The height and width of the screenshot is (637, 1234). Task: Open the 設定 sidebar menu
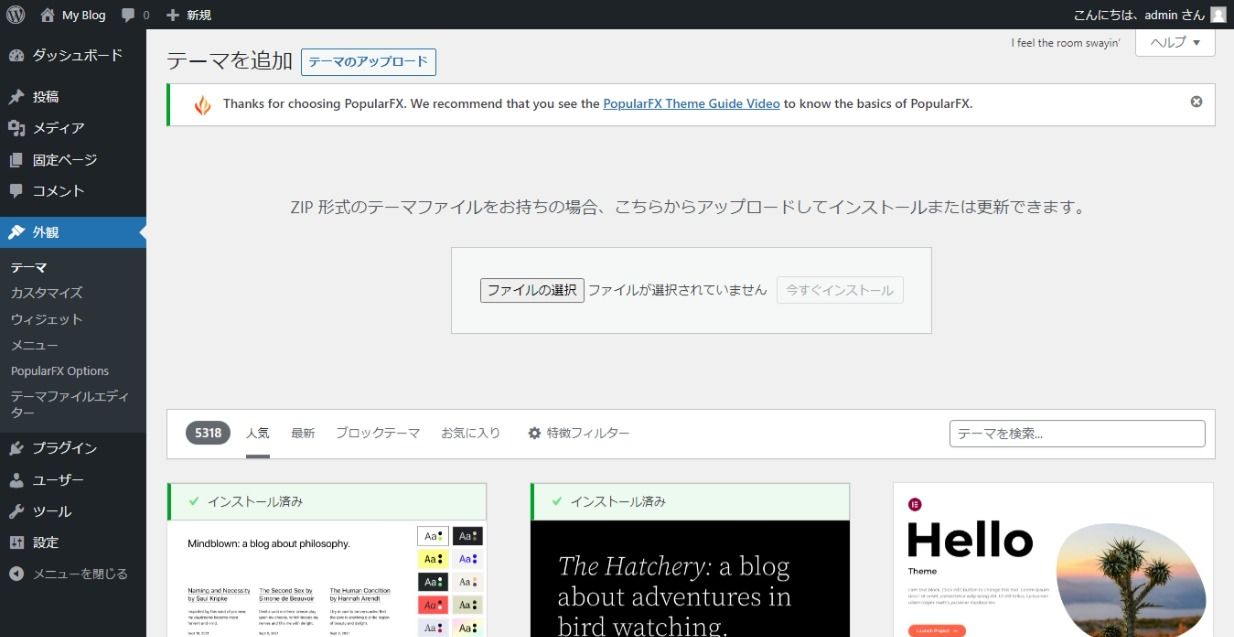tap(45, 542)
